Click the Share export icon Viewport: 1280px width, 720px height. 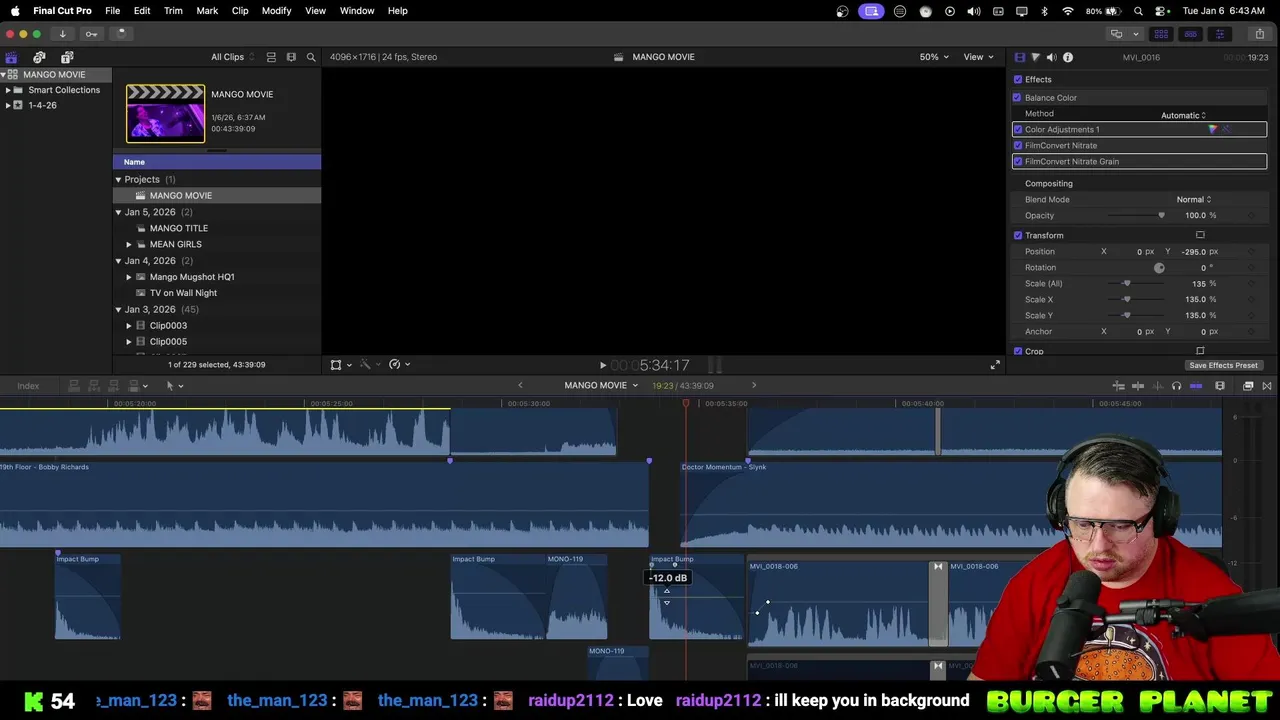click(1259, 34)
